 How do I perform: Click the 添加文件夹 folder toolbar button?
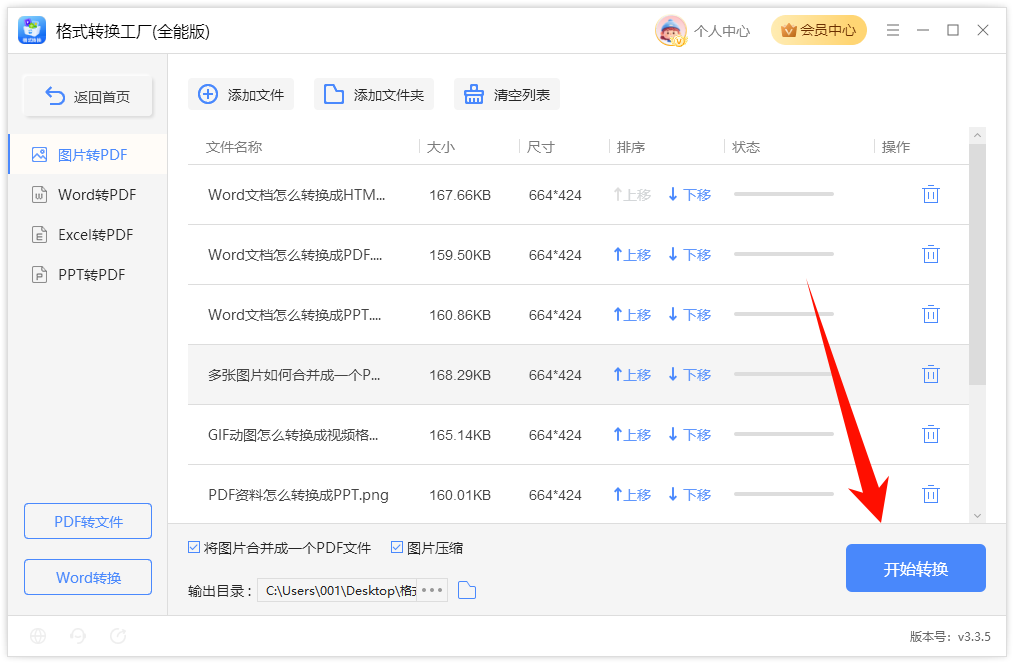[374, 94]
